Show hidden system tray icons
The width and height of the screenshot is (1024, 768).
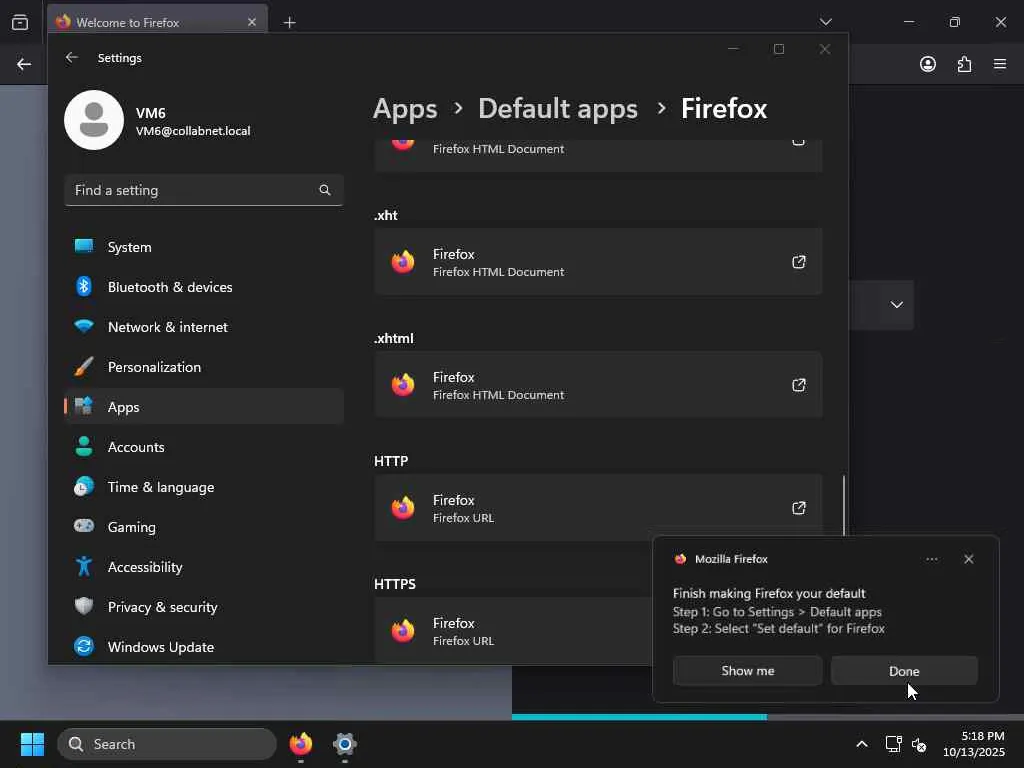862,744
